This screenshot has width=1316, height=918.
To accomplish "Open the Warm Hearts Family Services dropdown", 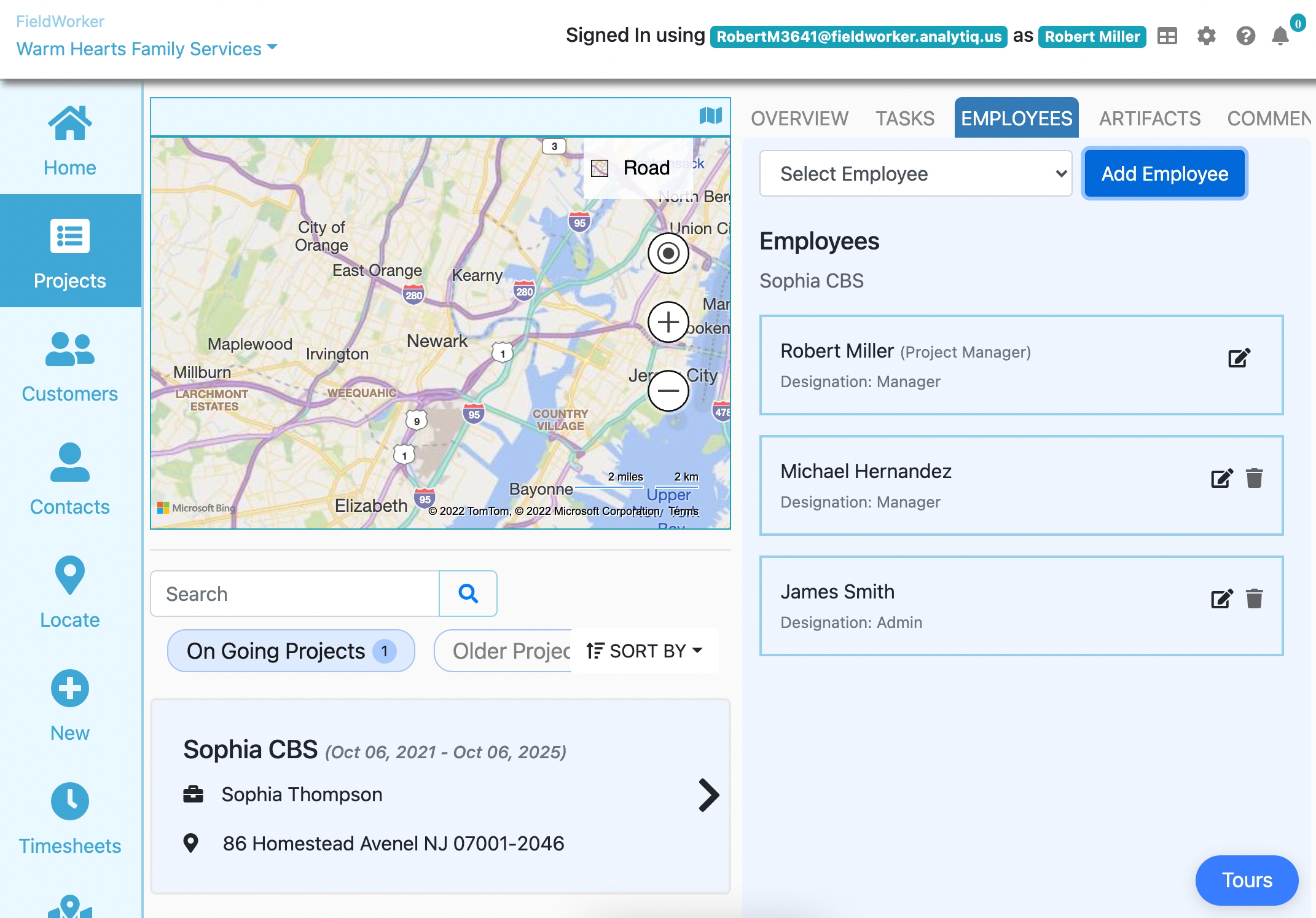I will pos(147,49).
